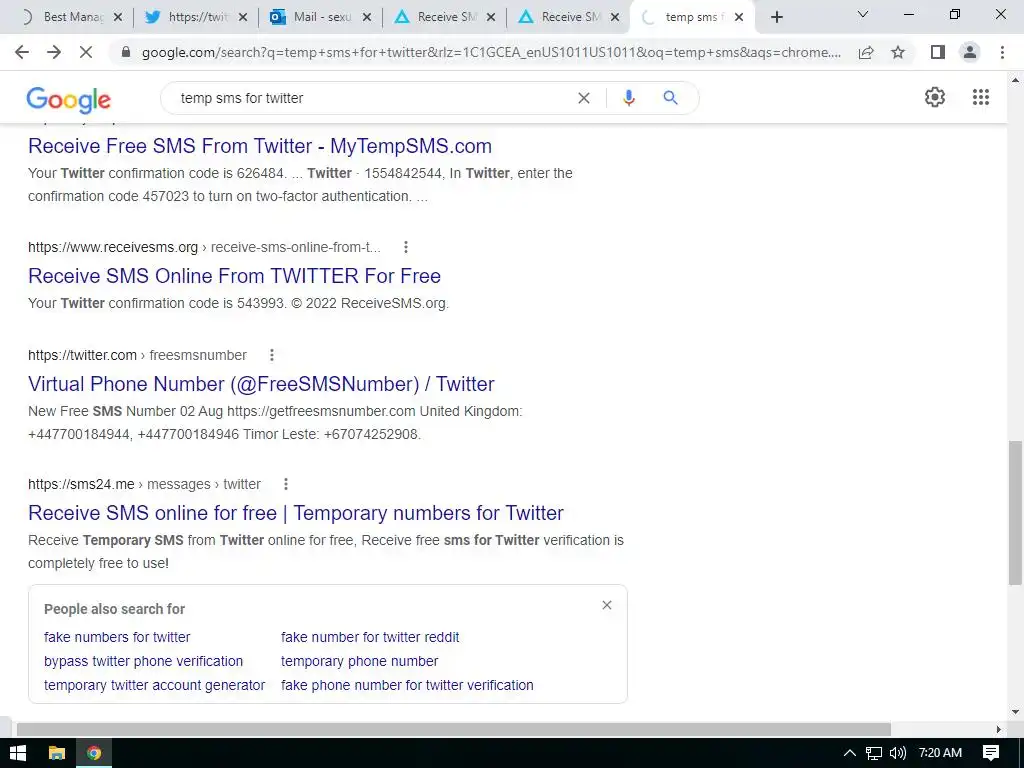Open the Chrome three-dot menu
1024x768 pixels.
click(x=1002, y=52)
